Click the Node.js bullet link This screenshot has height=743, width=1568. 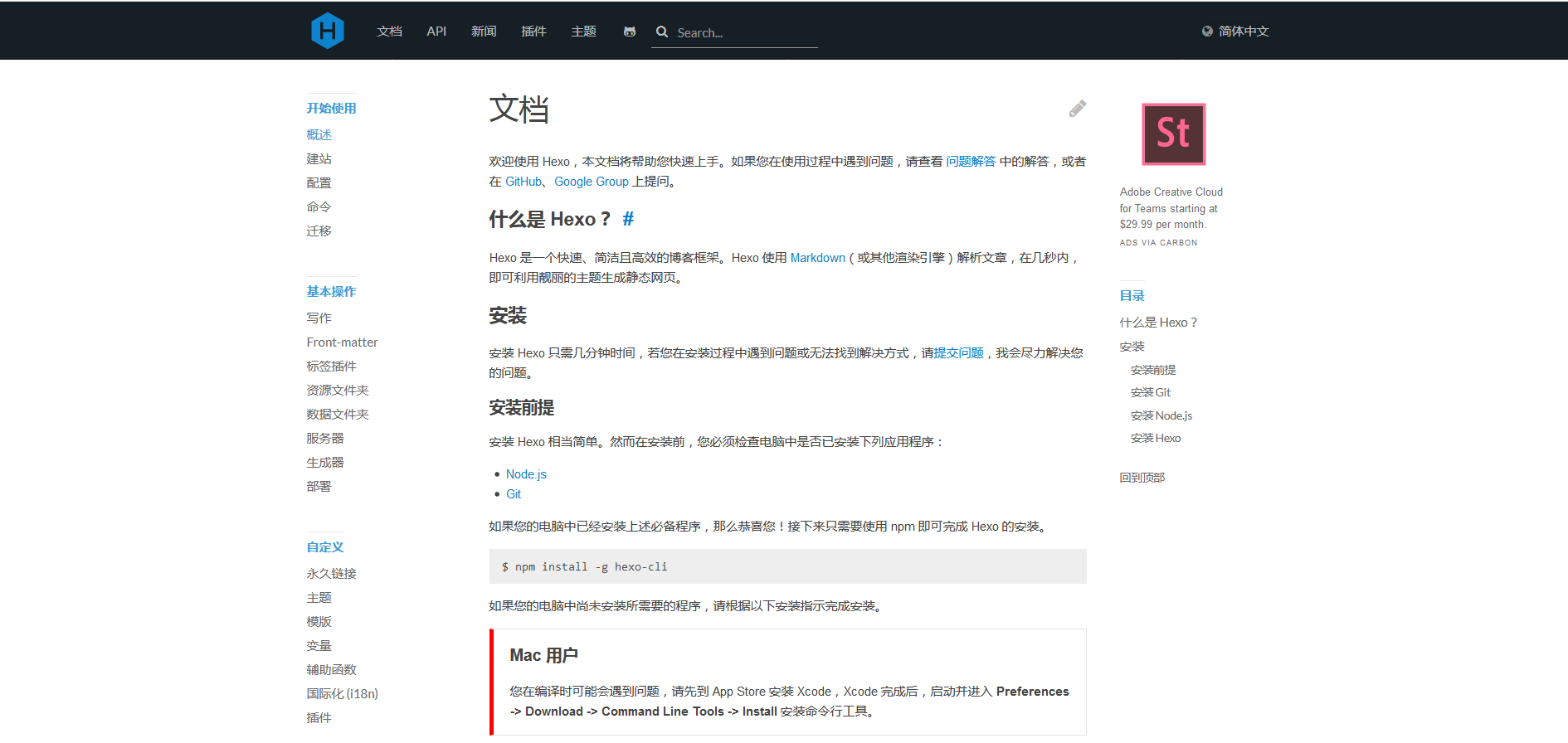pyautogui.click(x=526, y=473)
